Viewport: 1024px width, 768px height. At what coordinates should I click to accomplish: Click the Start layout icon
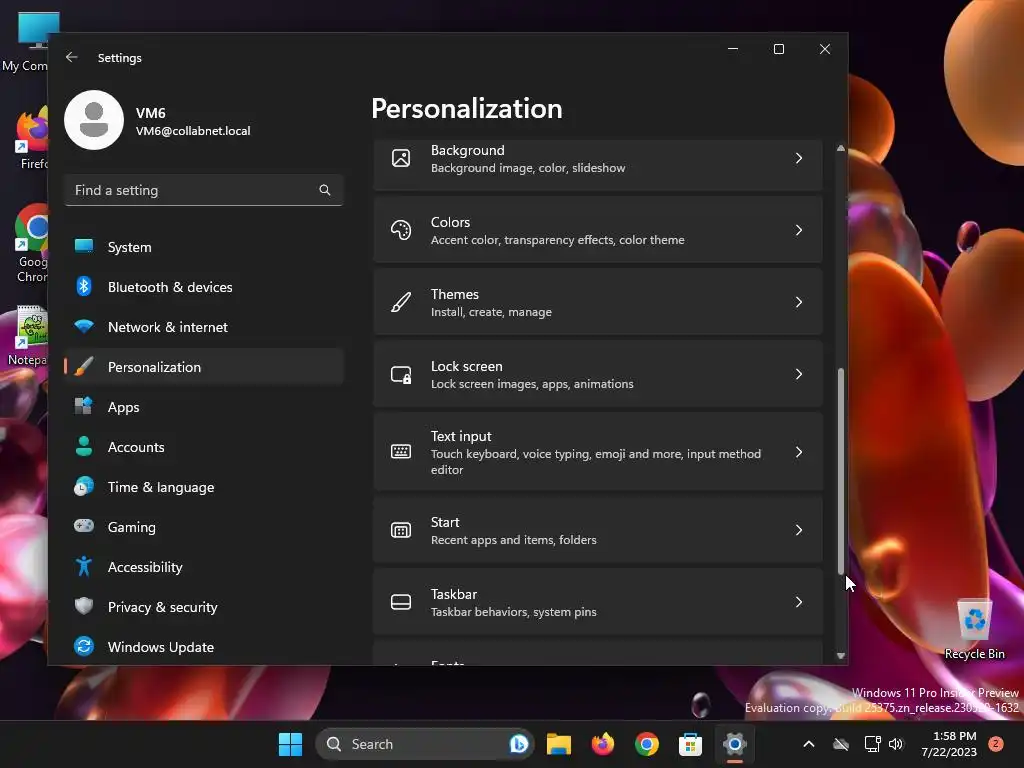tap(401, 530)
